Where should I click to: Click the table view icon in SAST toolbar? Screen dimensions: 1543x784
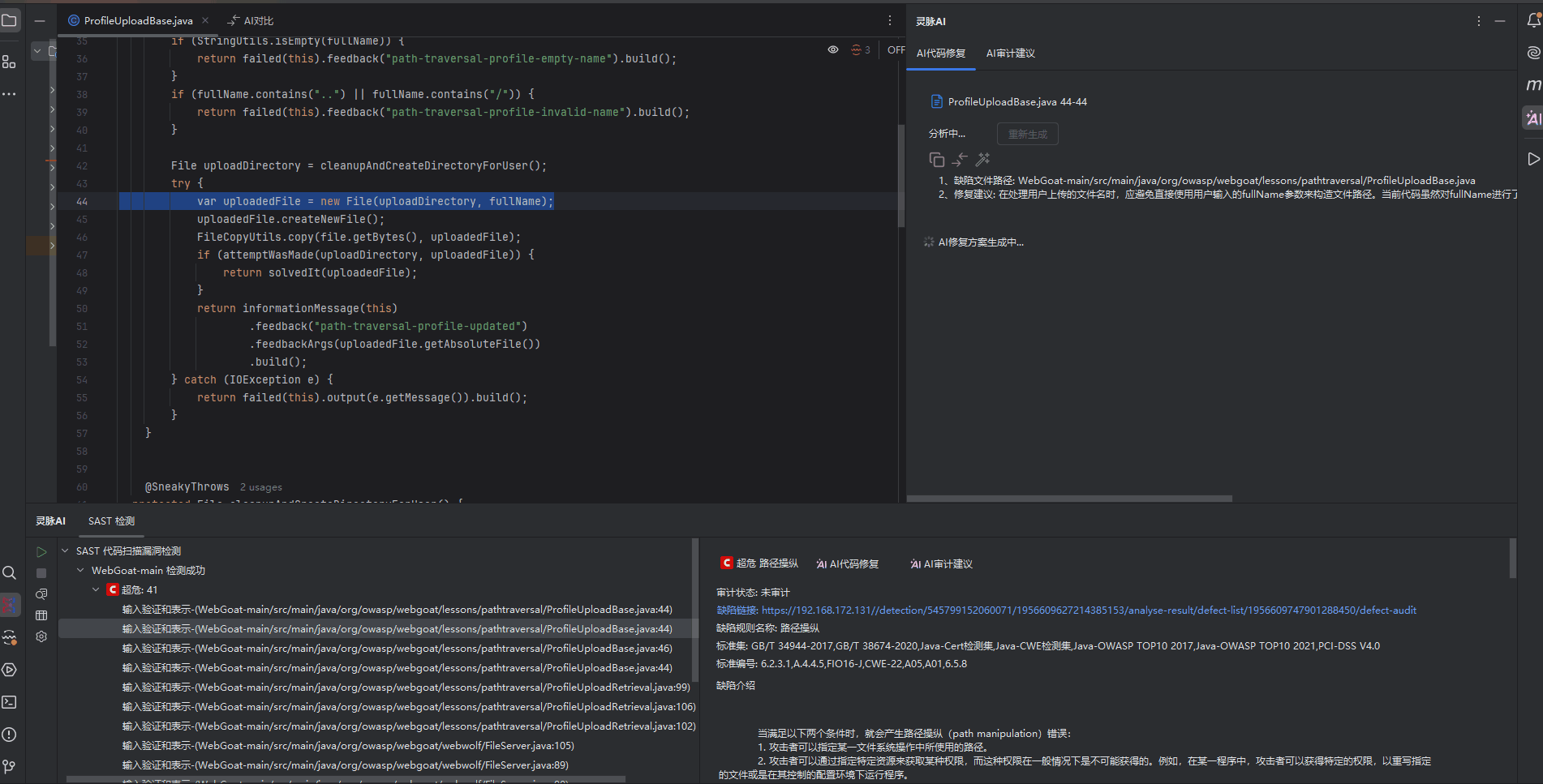coord(41,615)
